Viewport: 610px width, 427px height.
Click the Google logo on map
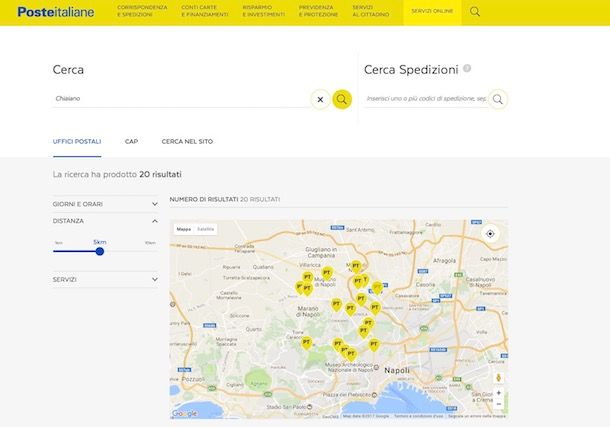pyautogui.click(x=184, y=413)
